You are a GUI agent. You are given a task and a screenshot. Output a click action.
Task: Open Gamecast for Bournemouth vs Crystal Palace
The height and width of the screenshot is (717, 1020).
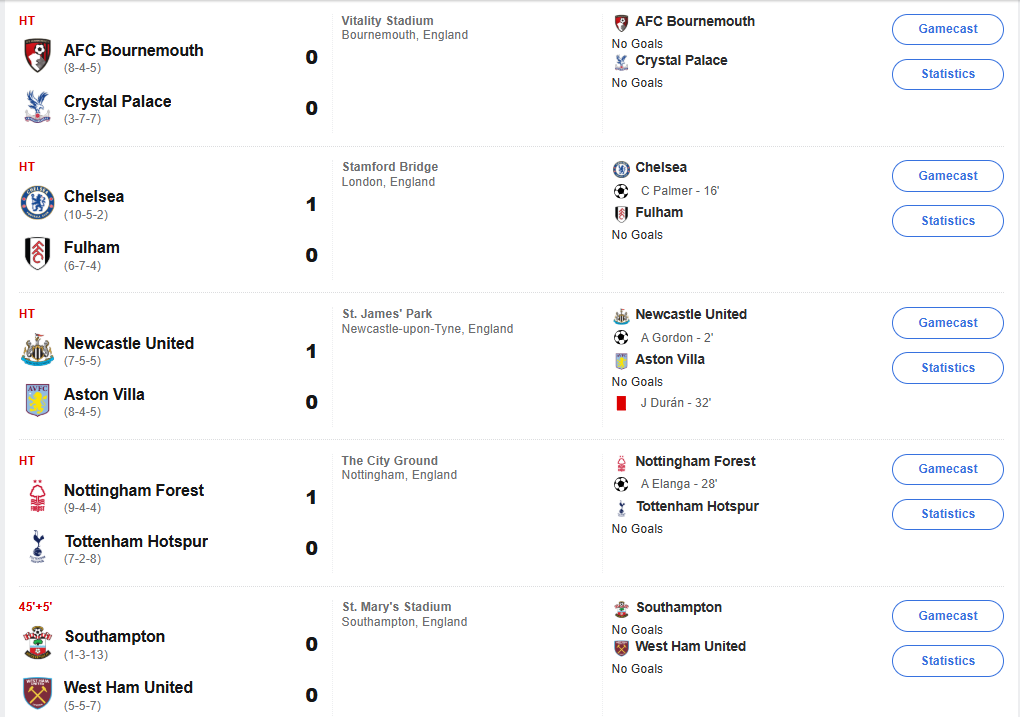(947, 29)
